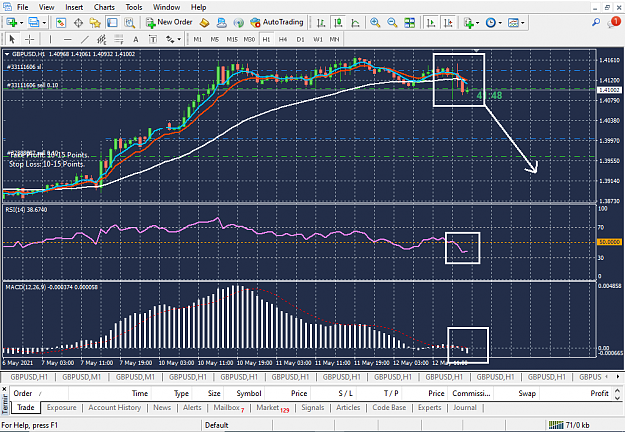Image resolution: width=625 pixels, height=432 pixels.
Task: Click the Profiles toolbar icon
Action: (x=34, y=23)
